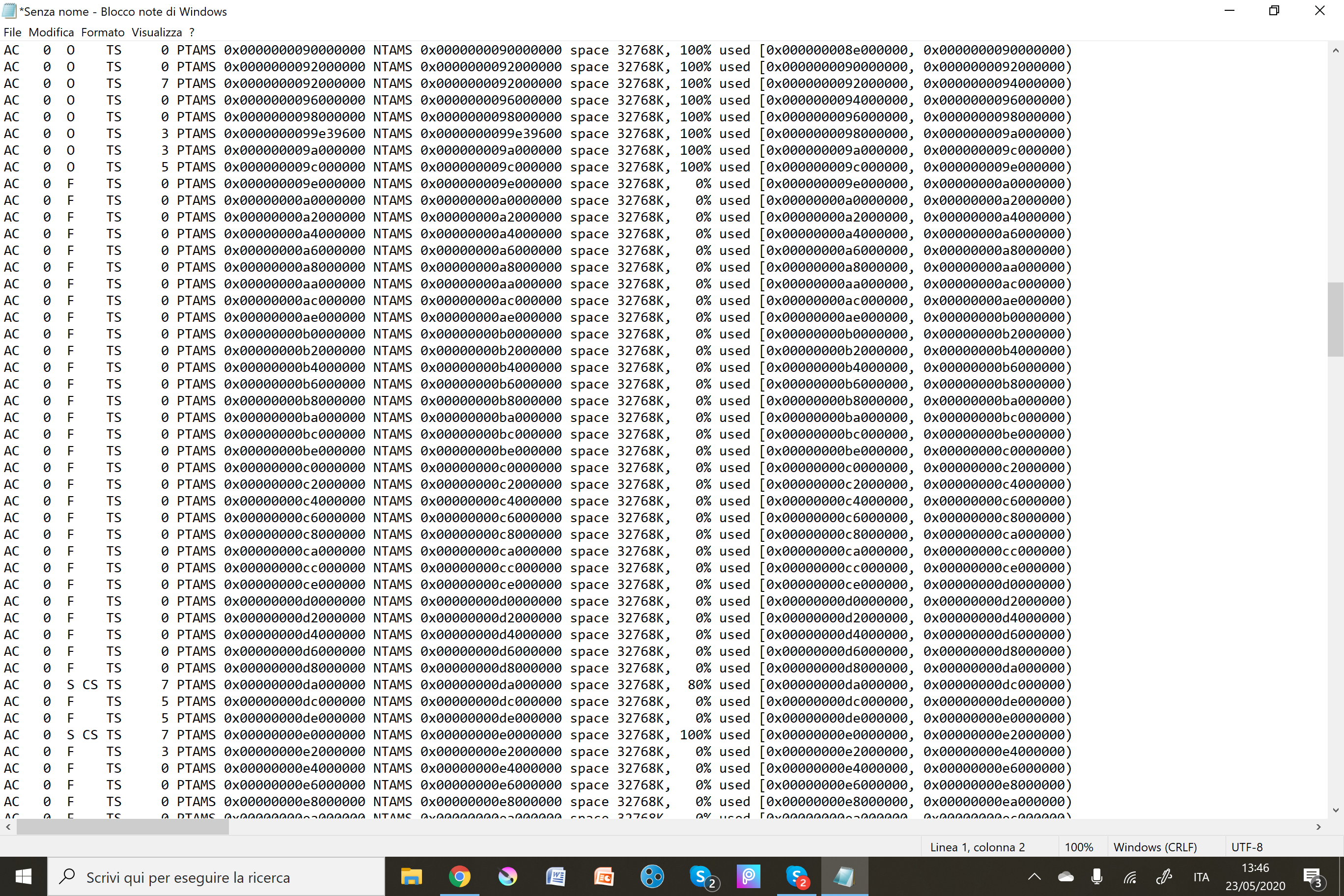Open the Modifica menu
The width and height of the screenshot is (1344, 896).
coord(52,32)
